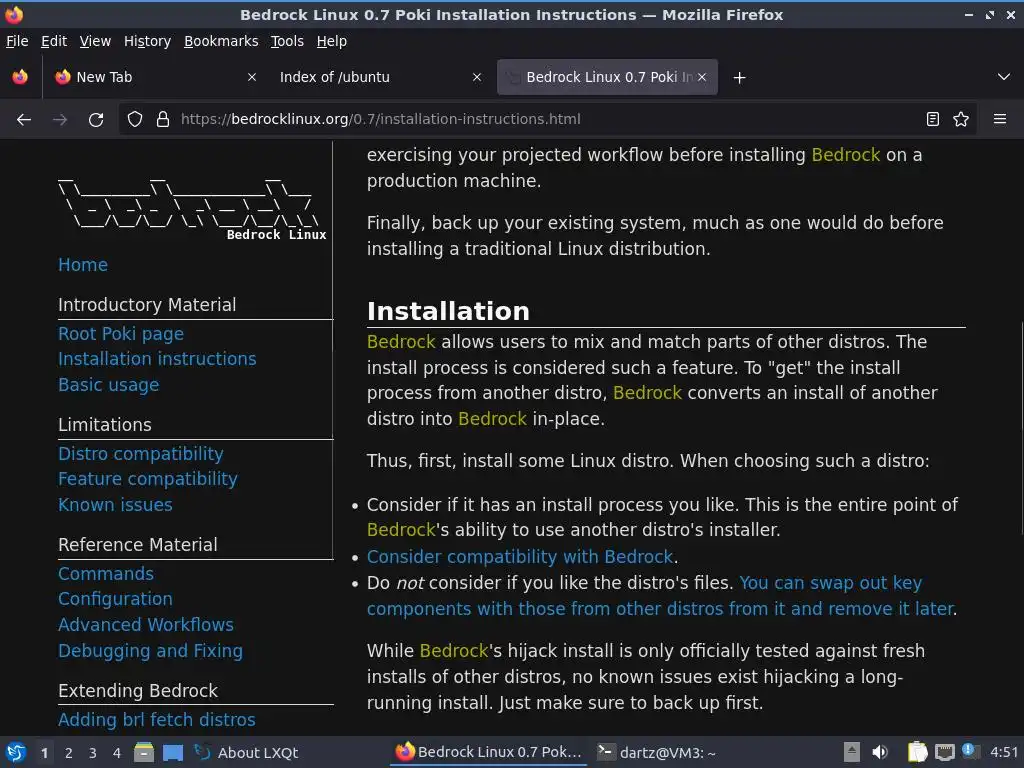Click the Bedrock Linux ASCII logo
The height and width of the screenshot is (768, 1024).
[x=192, y=208]
